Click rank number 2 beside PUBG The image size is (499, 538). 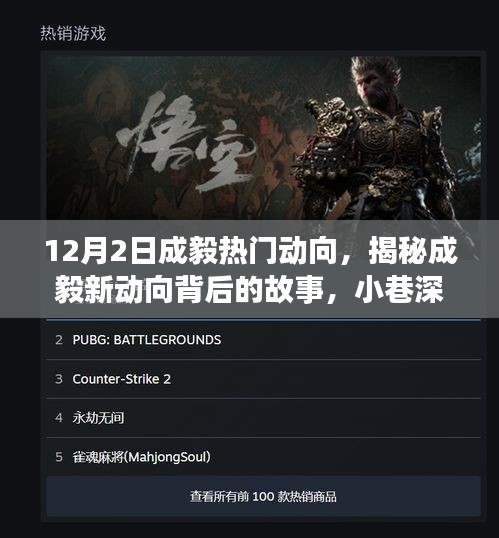[x=59, y=340]
